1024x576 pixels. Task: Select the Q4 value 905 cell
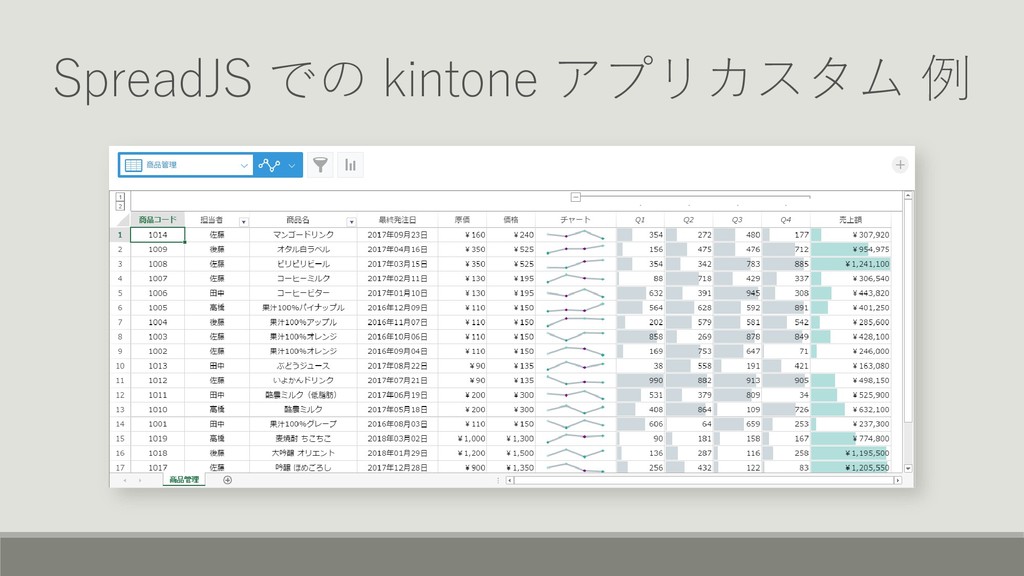click(786, 381)
